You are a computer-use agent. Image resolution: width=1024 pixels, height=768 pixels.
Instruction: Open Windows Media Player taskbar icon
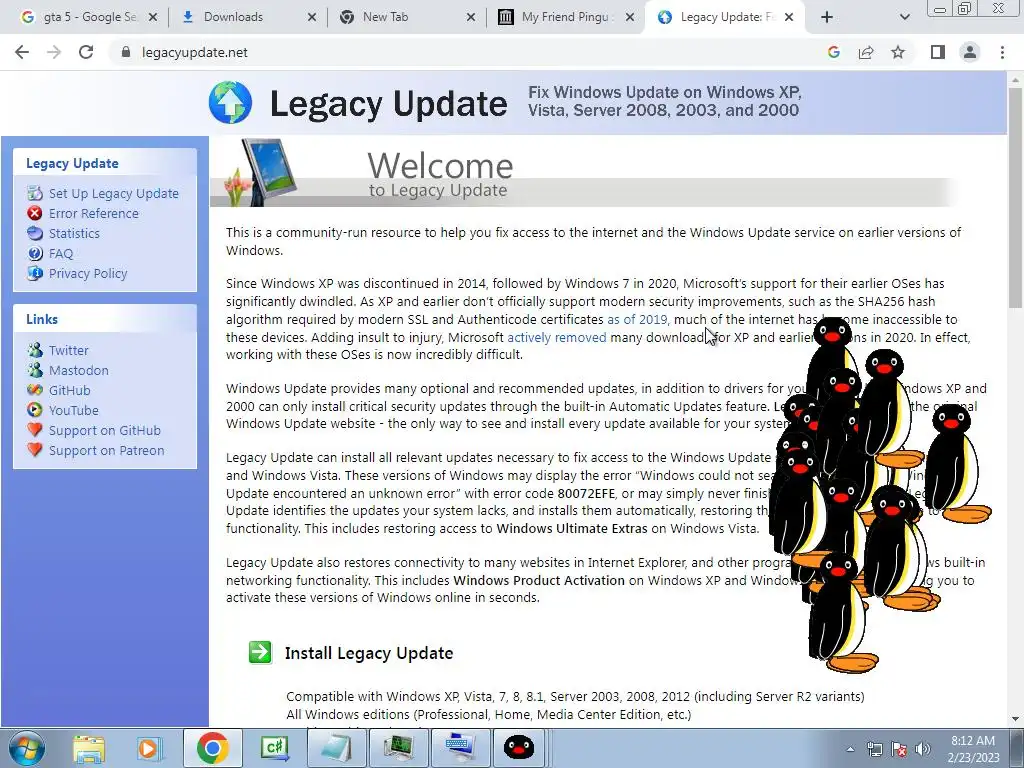[149, 748]
